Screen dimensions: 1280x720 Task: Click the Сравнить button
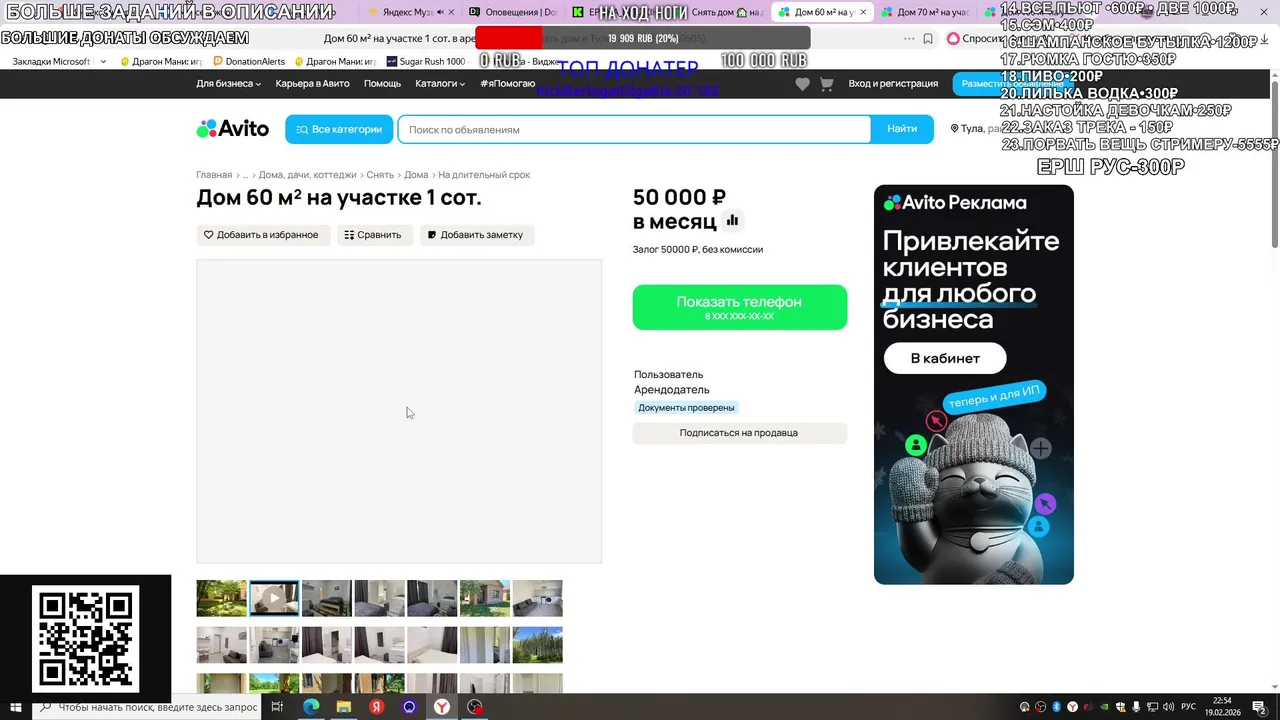pyautogui.click(x=373, y=235)
